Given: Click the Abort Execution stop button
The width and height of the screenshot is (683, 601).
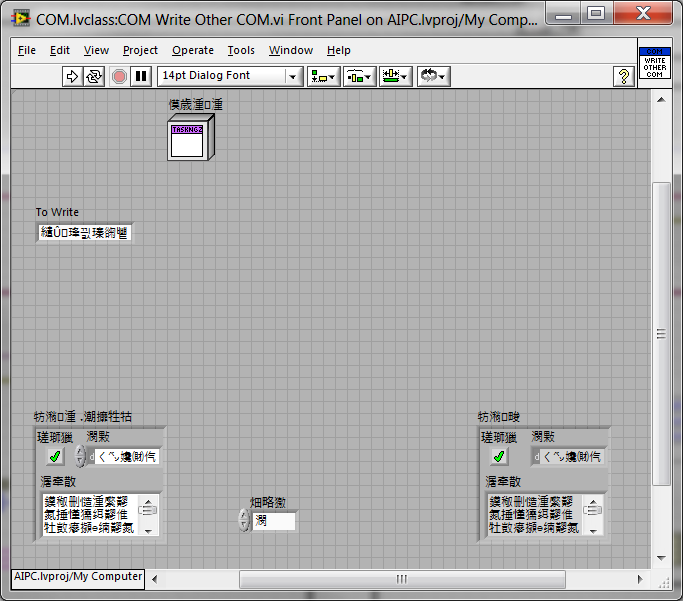Looking at the screenshot, I should pyautogui.click(x=119, y=77).
